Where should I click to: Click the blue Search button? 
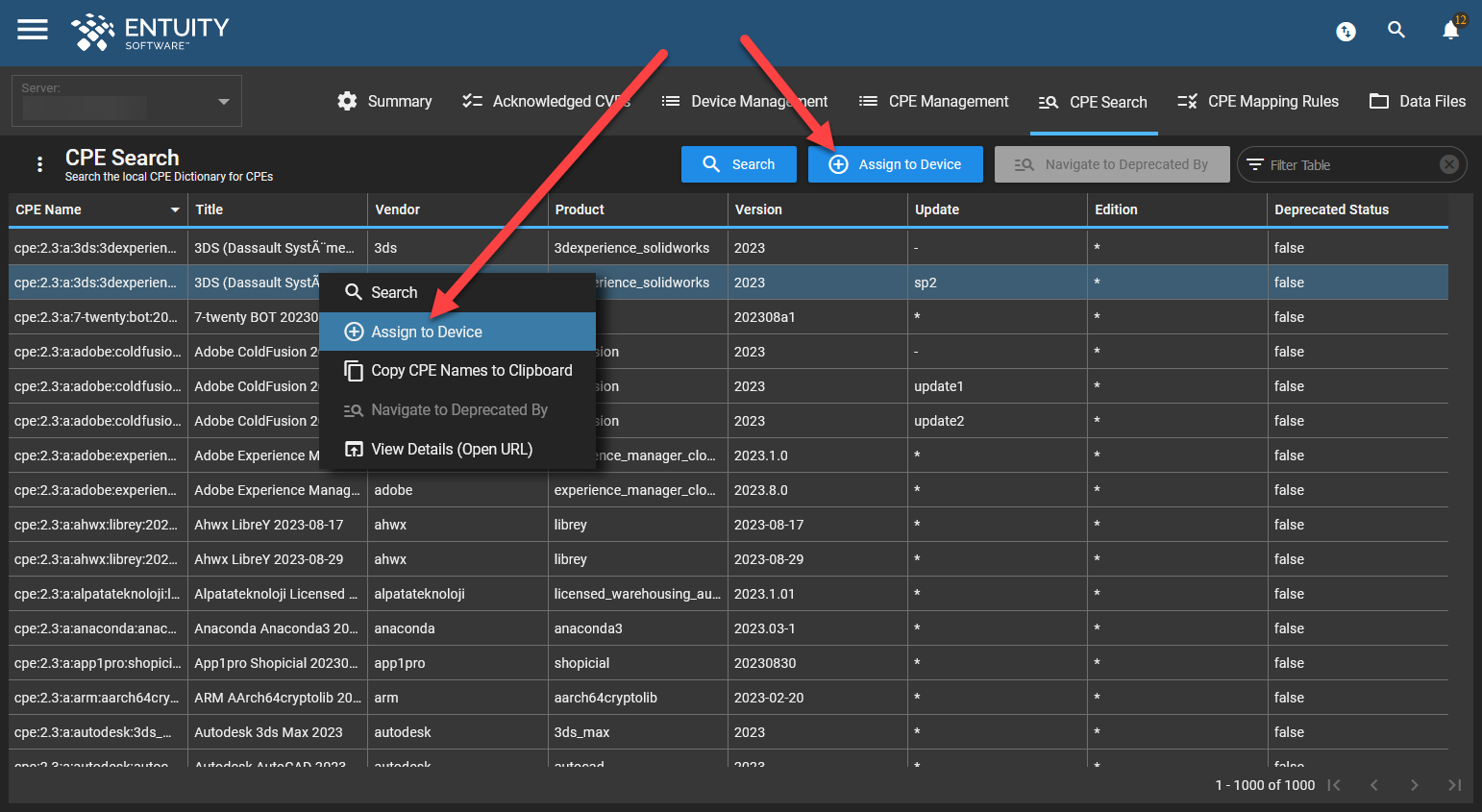point(739,164)
